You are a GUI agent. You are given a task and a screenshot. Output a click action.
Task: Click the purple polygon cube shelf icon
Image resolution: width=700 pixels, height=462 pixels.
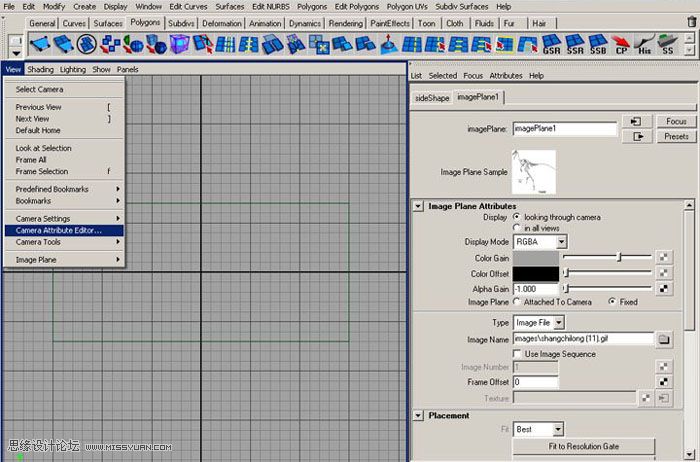pos(179,43)
